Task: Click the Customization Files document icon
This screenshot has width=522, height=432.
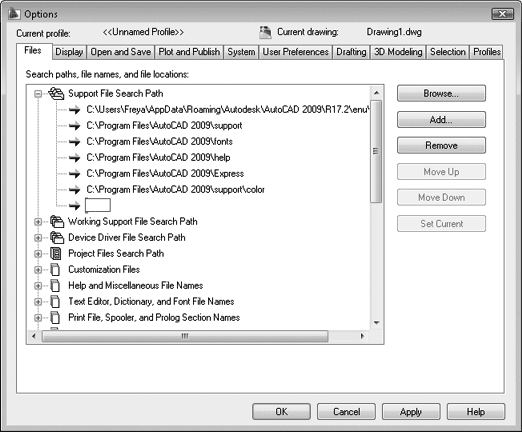Action: click(55, 269)
